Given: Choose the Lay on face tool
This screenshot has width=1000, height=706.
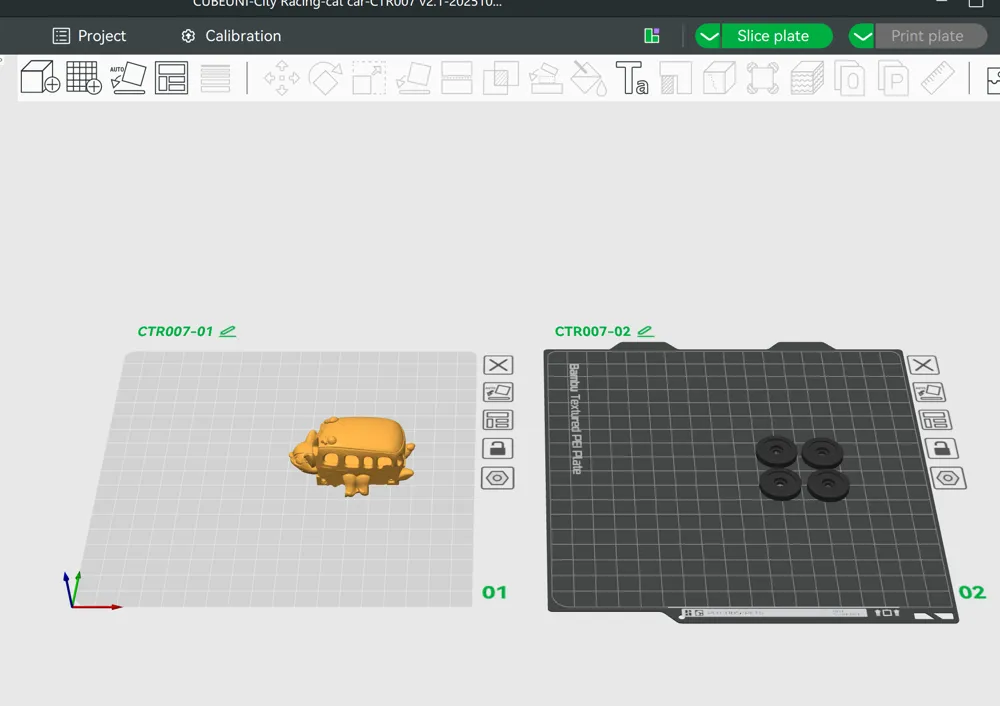Looking at the screenshot, I should point(413,77).
